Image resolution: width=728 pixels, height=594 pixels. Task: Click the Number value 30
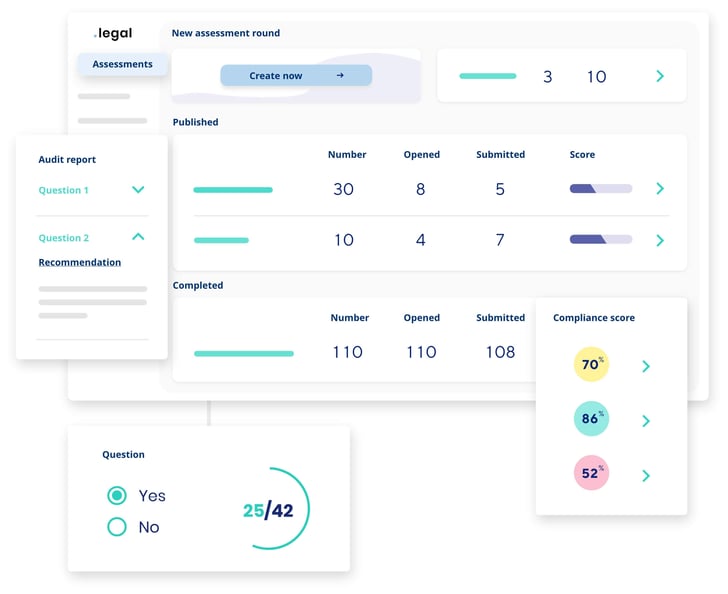point(344,189)
